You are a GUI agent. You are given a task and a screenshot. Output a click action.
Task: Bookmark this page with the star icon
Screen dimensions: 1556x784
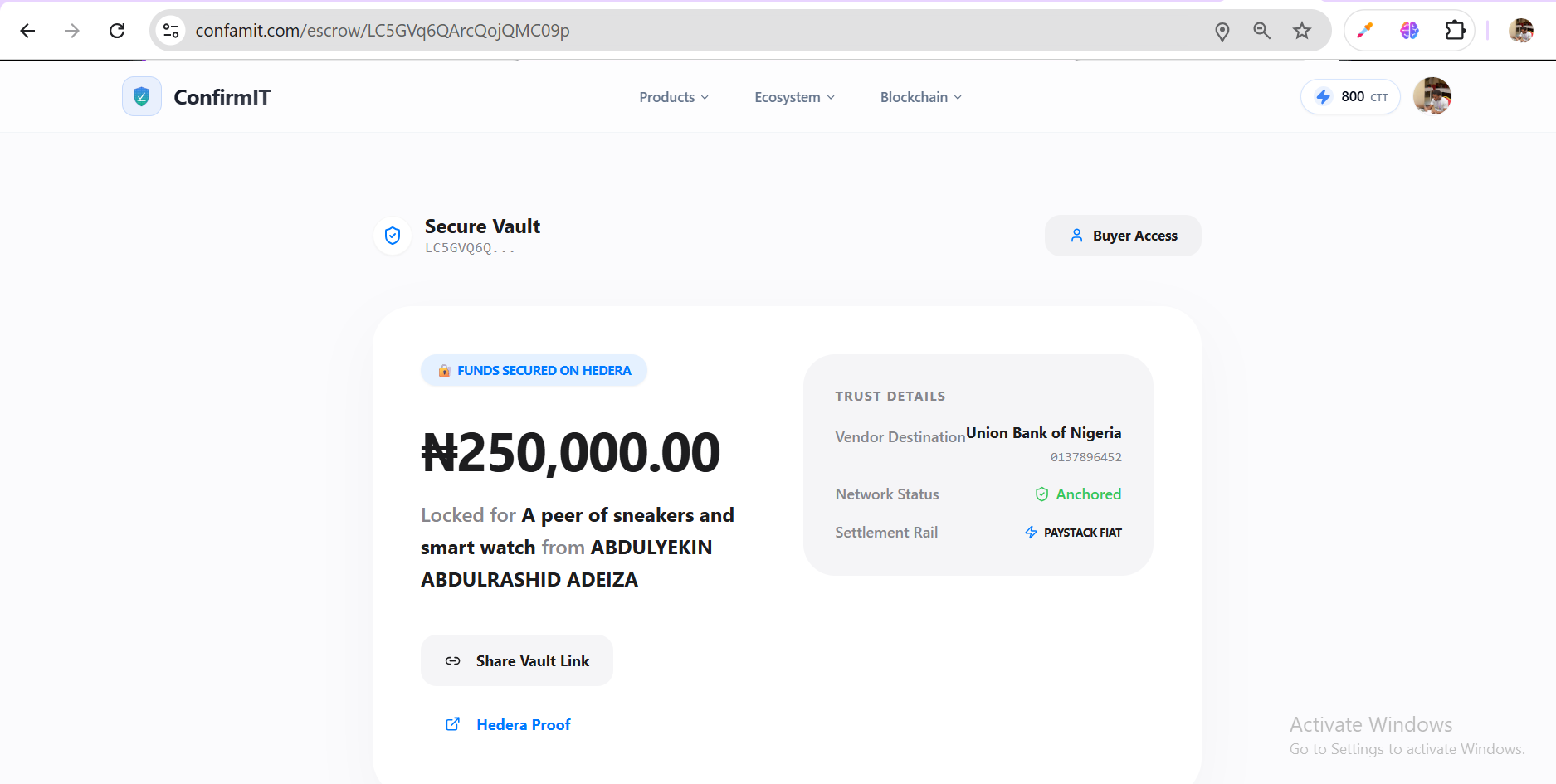click(x=1301, y=31)
